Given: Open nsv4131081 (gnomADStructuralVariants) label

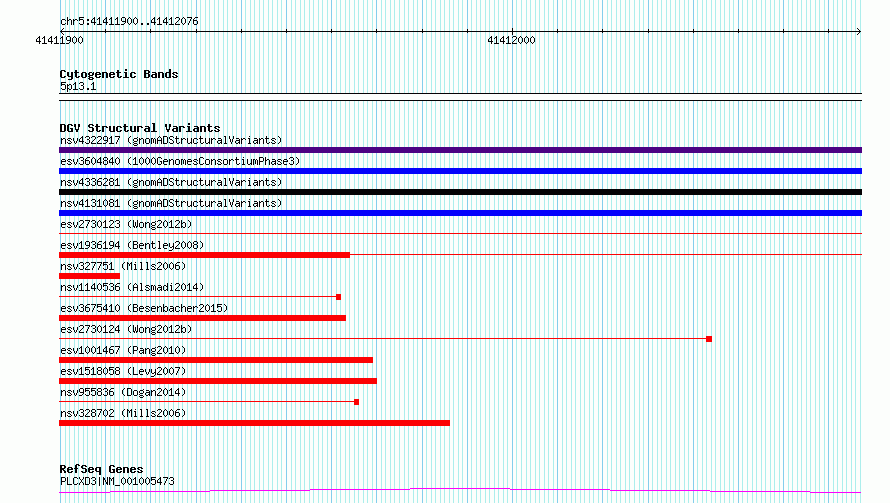Looking at the screenshot, I should (171, 203).
